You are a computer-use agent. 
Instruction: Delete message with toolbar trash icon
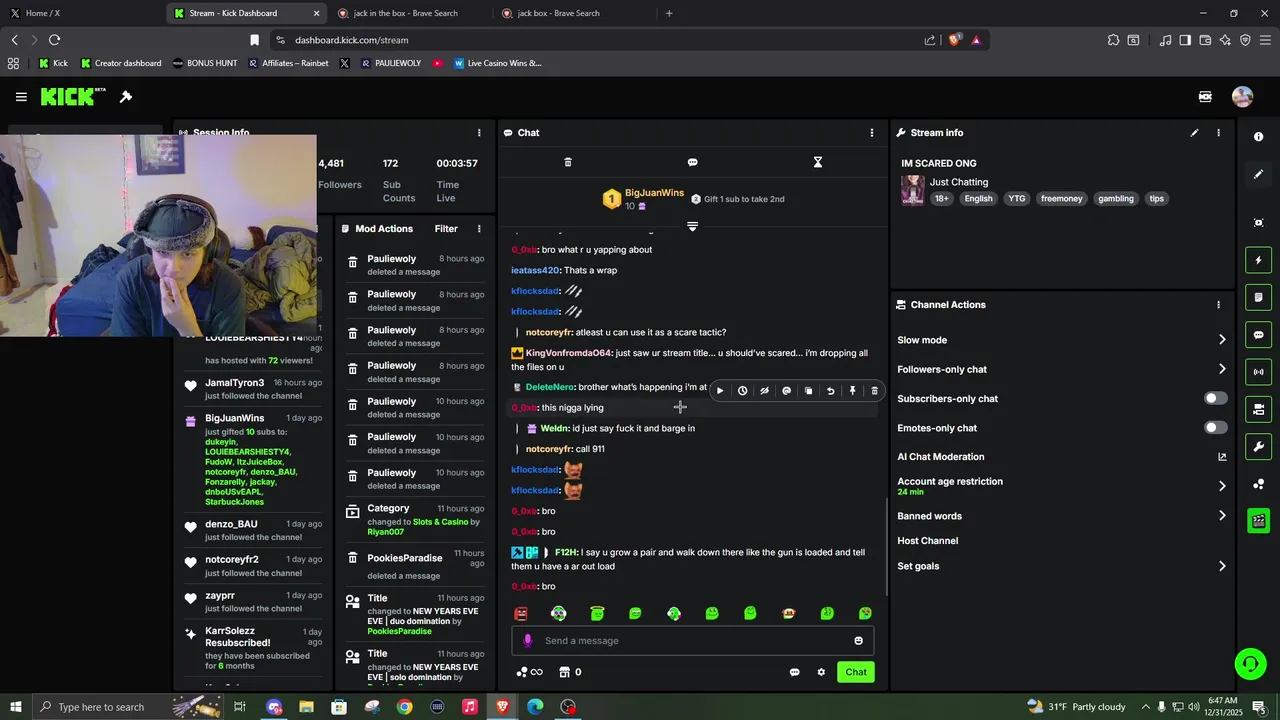coord(874,391)
